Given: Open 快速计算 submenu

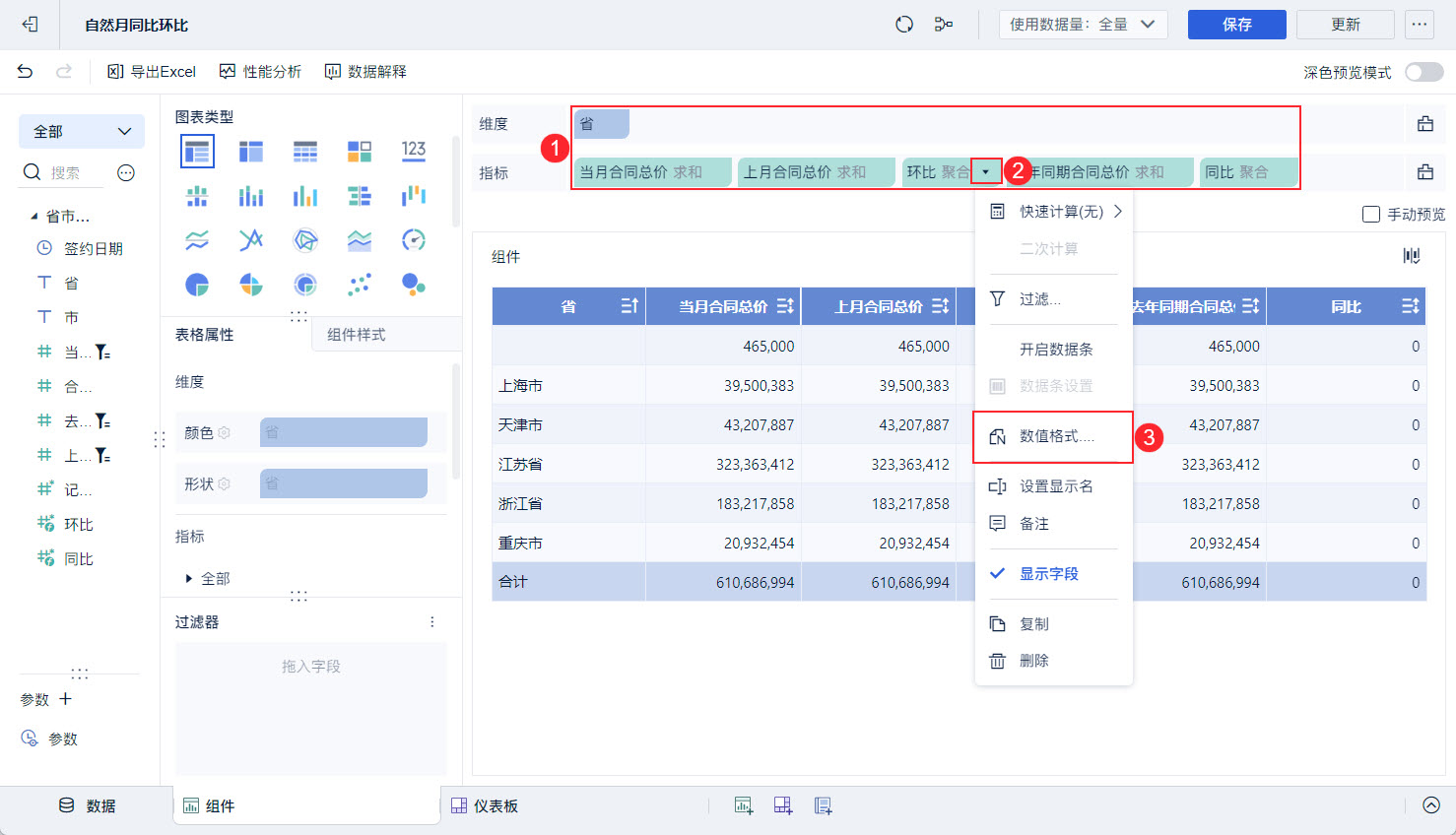Looking at the screenshot, I should pos(1054,212).
